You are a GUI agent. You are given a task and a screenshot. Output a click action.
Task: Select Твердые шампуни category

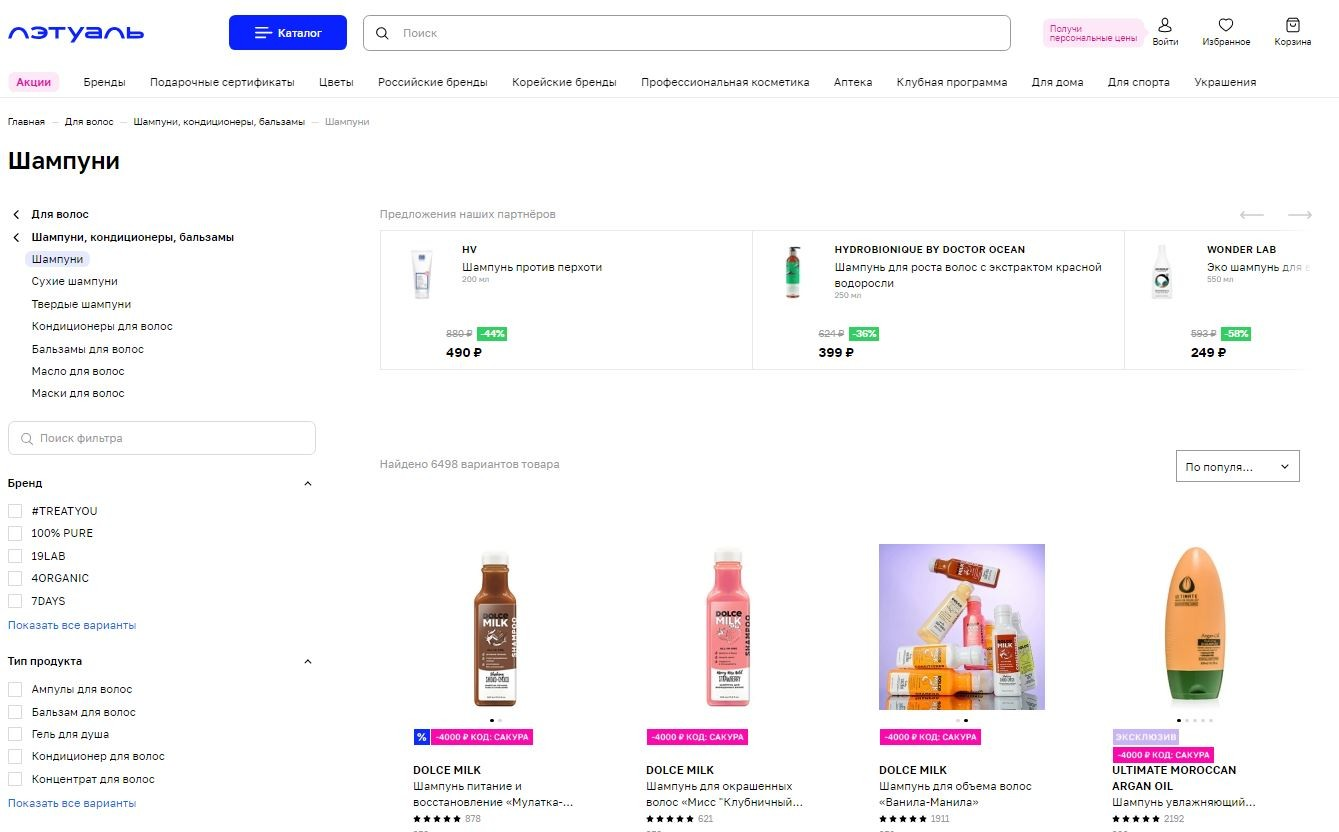click(x=81, y=304)
